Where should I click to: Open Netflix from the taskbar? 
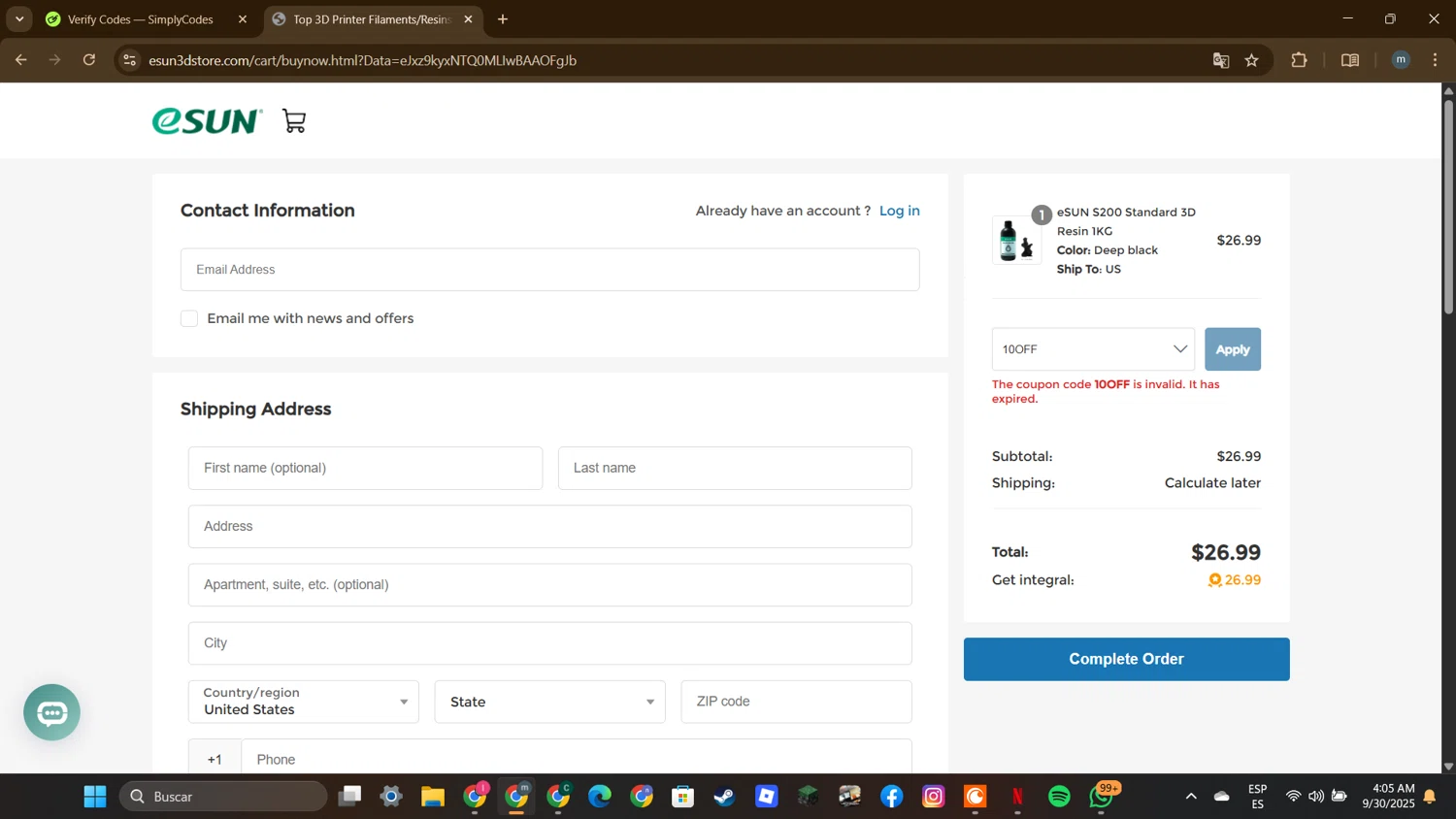pos(1017,797)
